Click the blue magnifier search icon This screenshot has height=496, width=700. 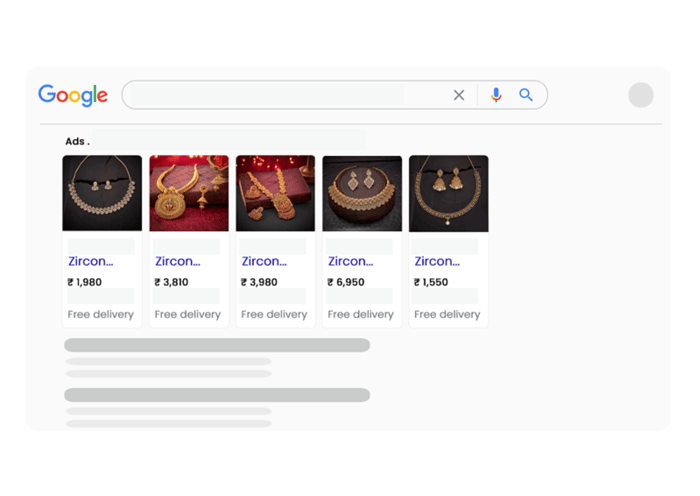click(526, 95)
